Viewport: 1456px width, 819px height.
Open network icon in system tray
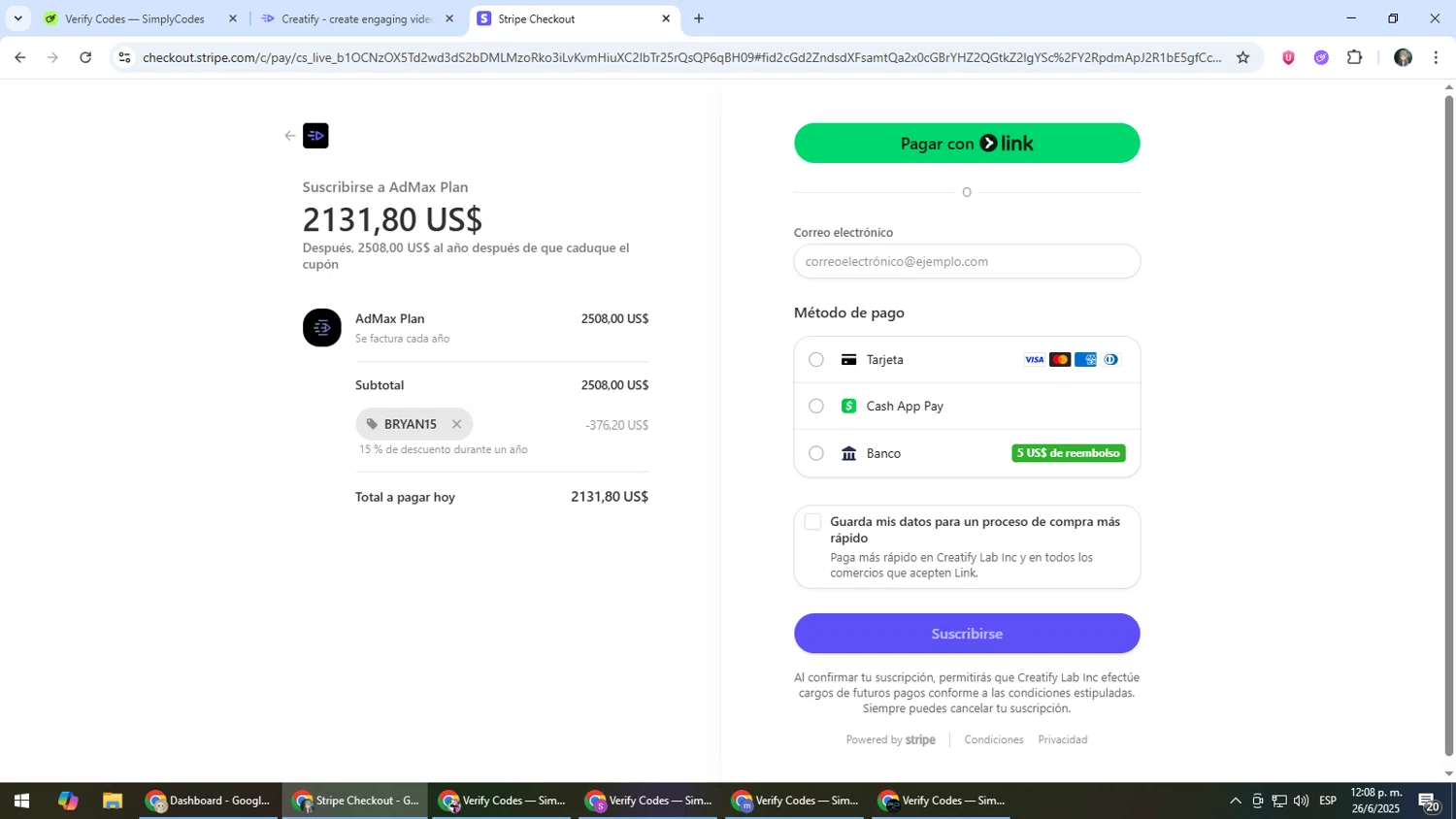1279,801
